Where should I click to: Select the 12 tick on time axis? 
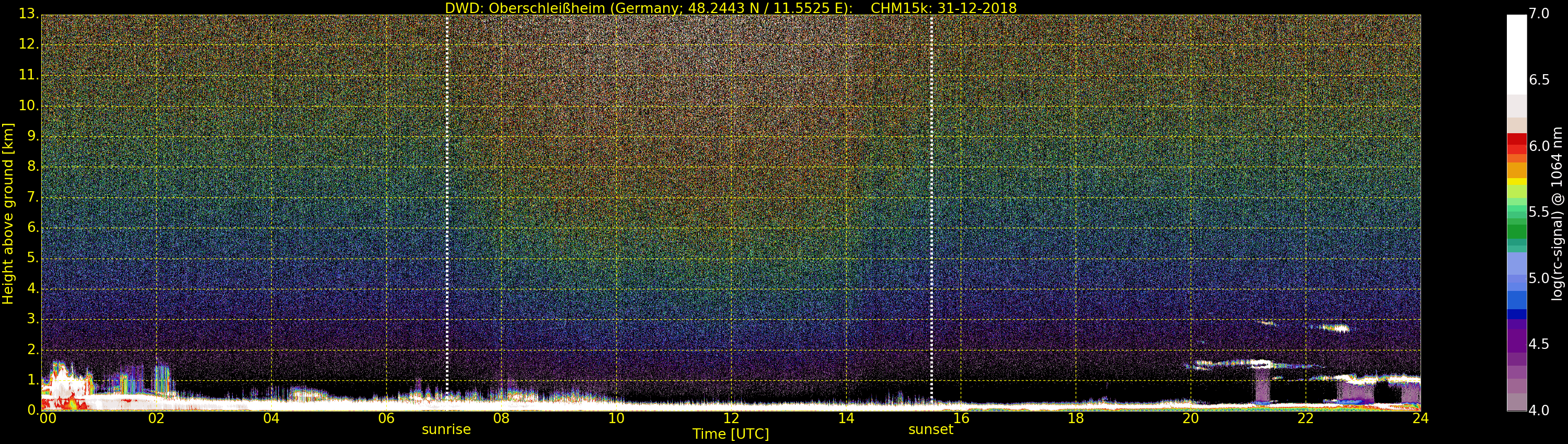point(731,418)
